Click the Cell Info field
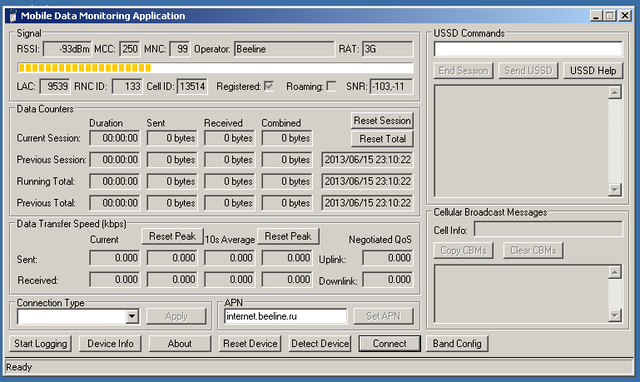The height and width of the screenshot is (382, 640). click(x=548, y=229)
